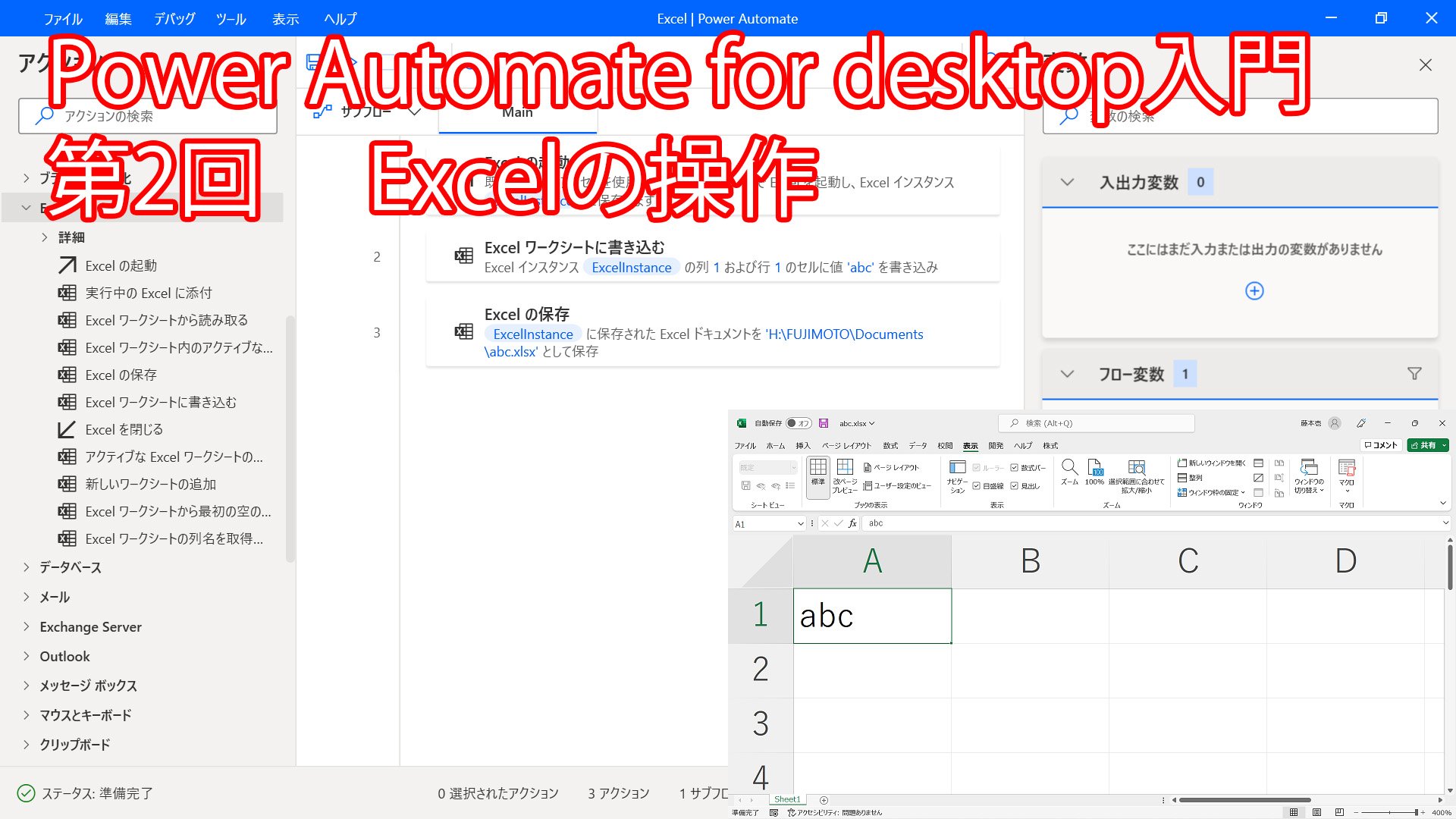Open the Excel データ ribbon tab
This screenshot has width=1456, height=819.
click(x=918, y=446)
